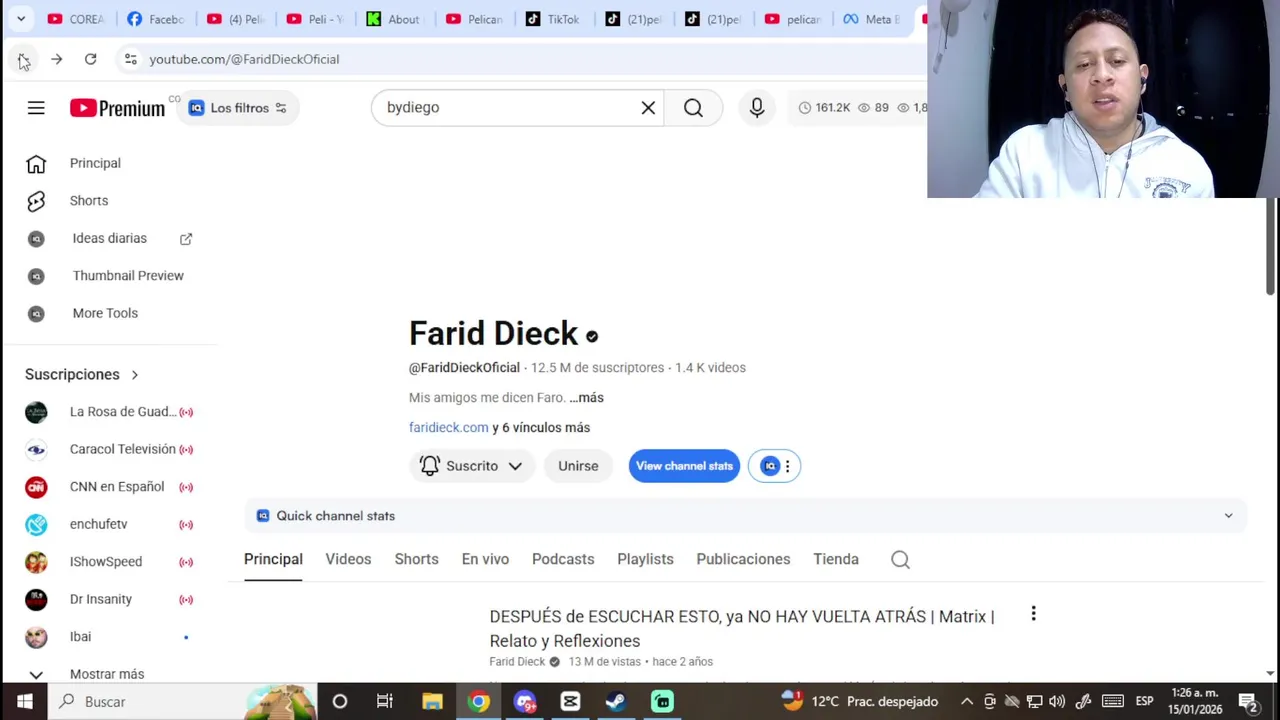
Task: Switch to the first TikTok browser tab
Action: click(x=553, y=19)
